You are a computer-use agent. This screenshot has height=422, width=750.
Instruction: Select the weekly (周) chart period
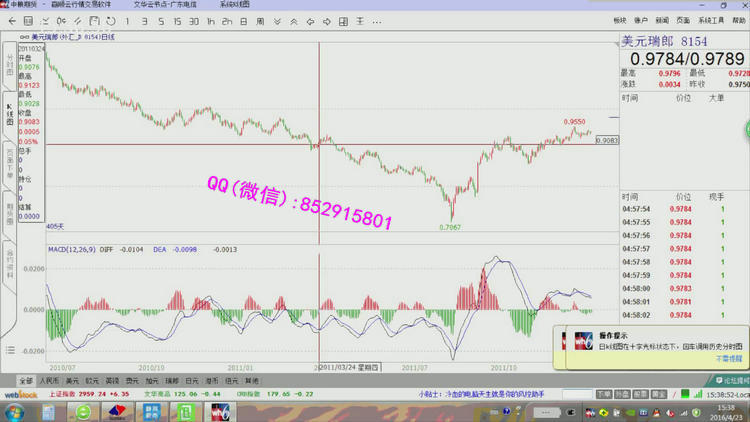(x=260, y=20)
